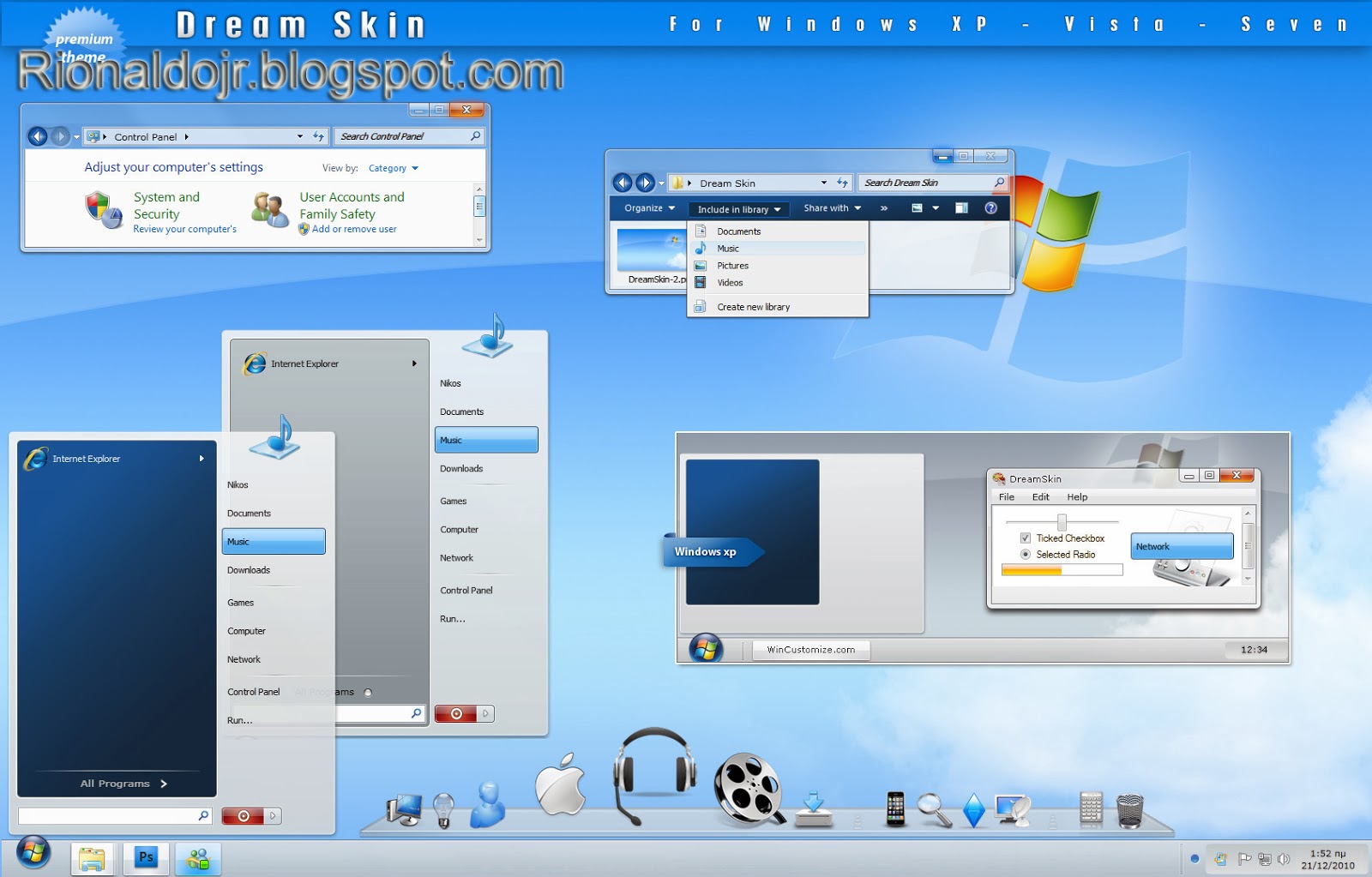Click the slider handle in DreamSkin

1062,521
